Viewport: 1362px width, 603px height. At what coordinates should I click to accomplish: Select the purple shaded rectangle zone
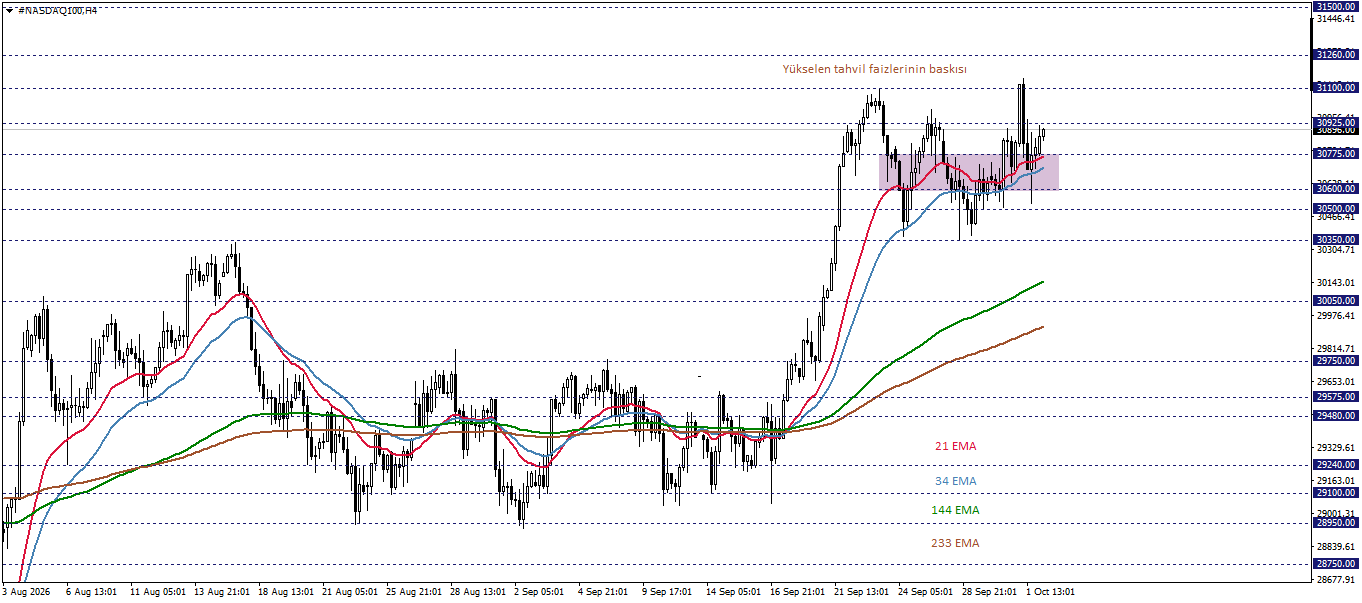(x=969, y=172)
